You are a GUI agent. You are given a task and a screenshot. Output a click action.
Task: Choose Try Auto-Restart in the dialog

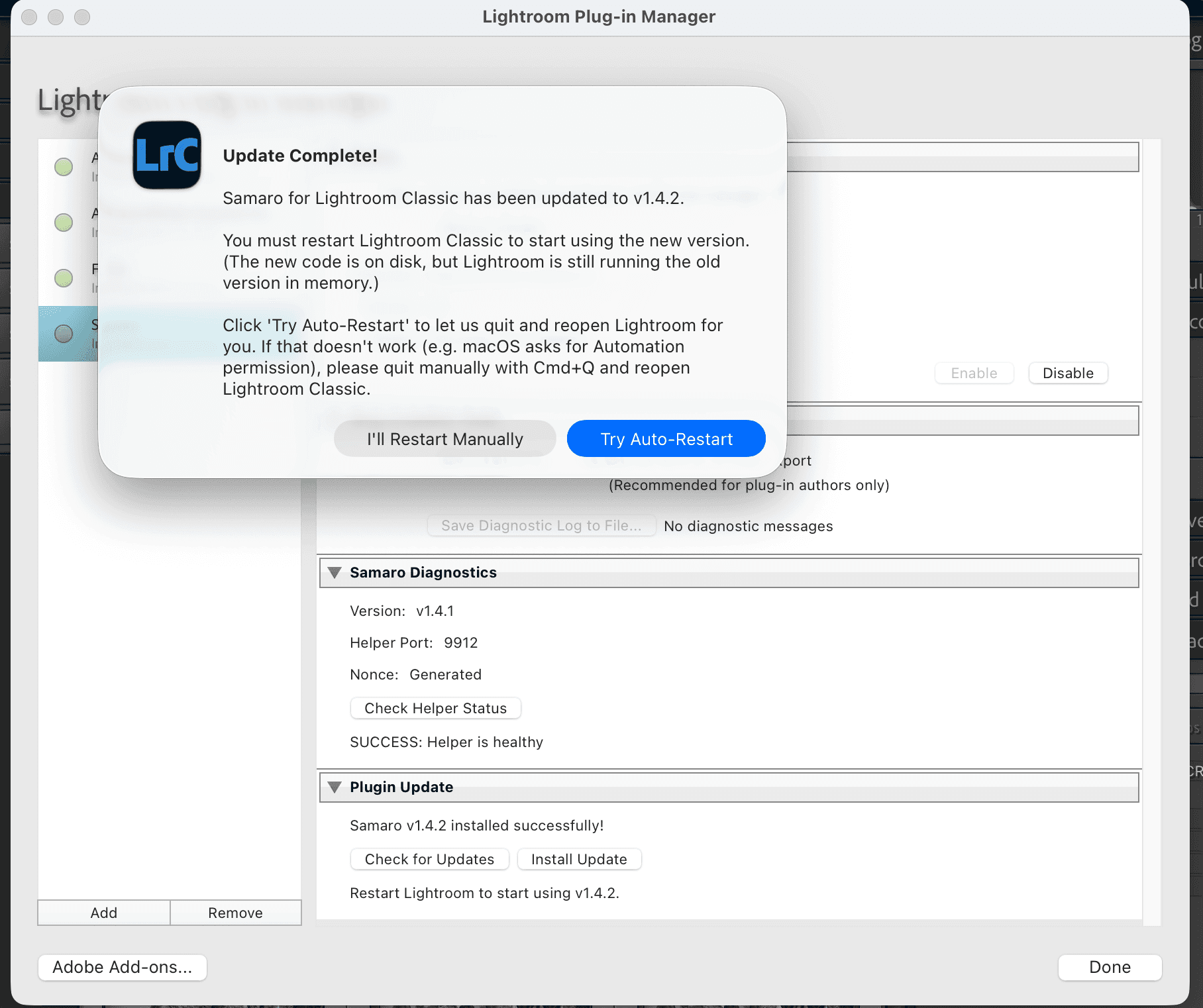666,438
